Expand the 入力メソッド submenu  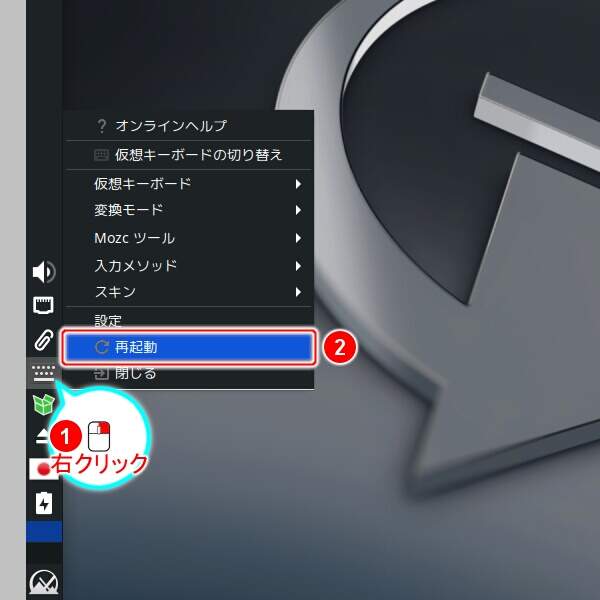(x=189, y=266)
